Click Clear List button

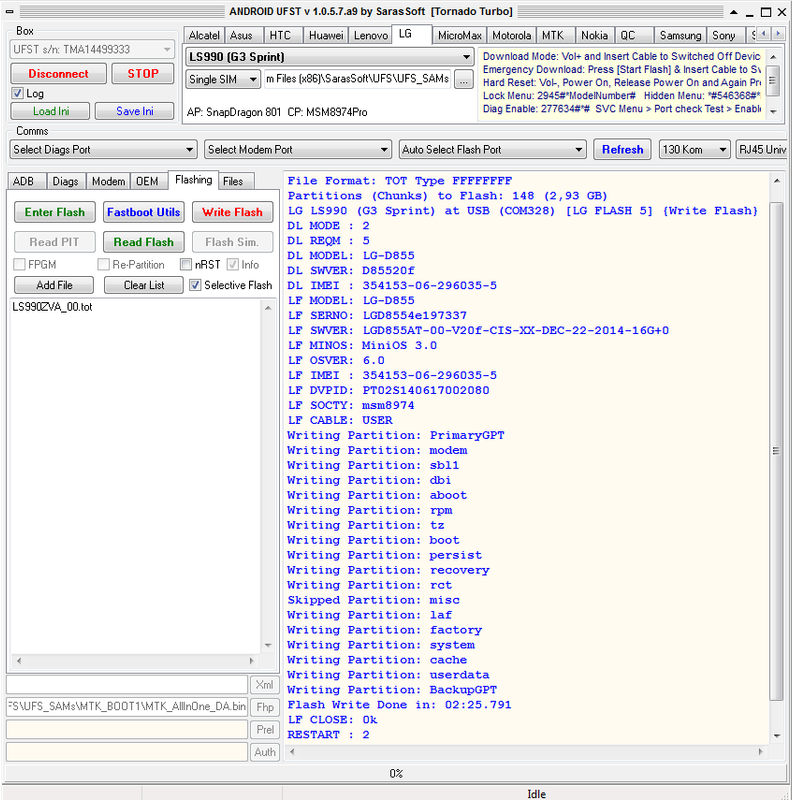(143, 285)
